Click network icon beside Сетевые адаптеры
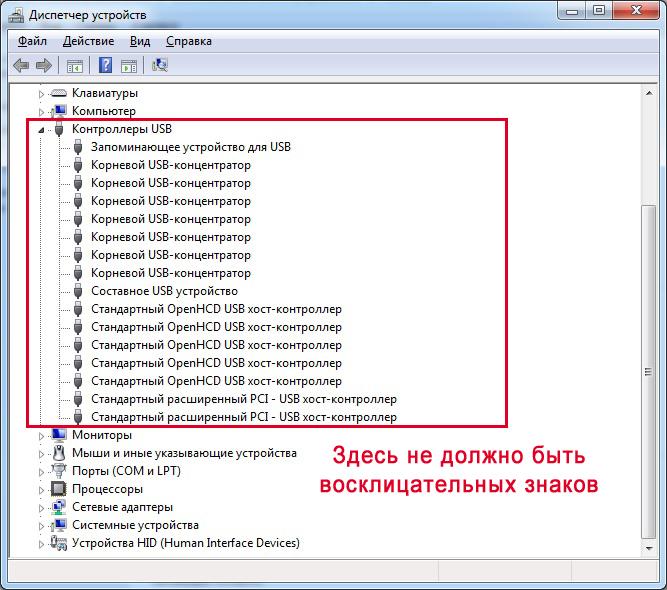This screenshot has height=590, width=667. point(59,507)
